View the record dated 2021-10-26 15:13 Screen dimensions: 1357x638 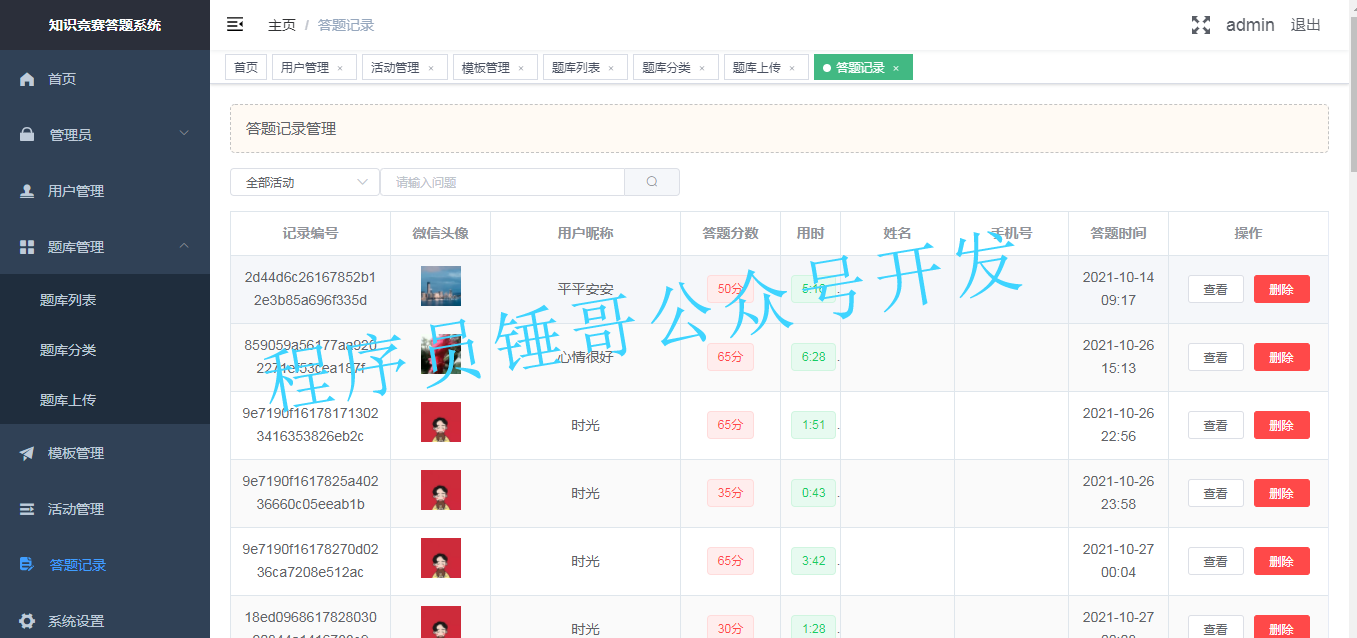click(1216, 357)
